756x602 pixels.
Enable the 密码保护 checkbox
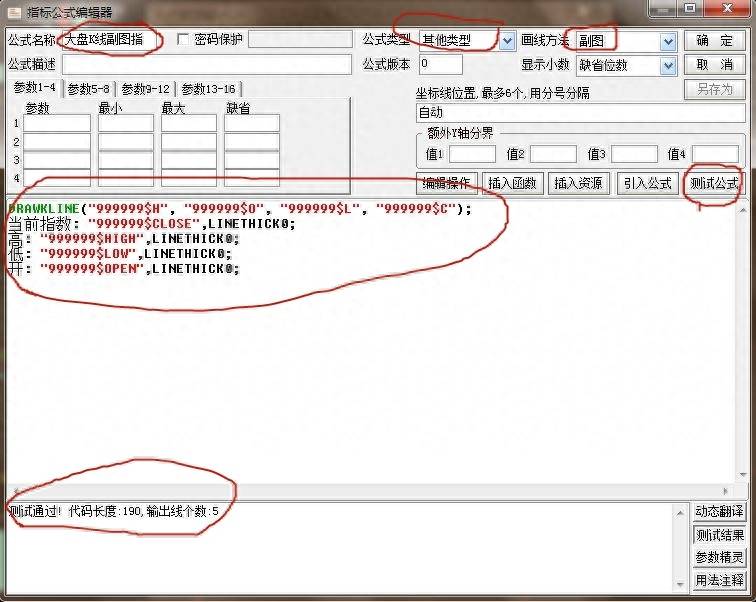[x=183, y=39]
